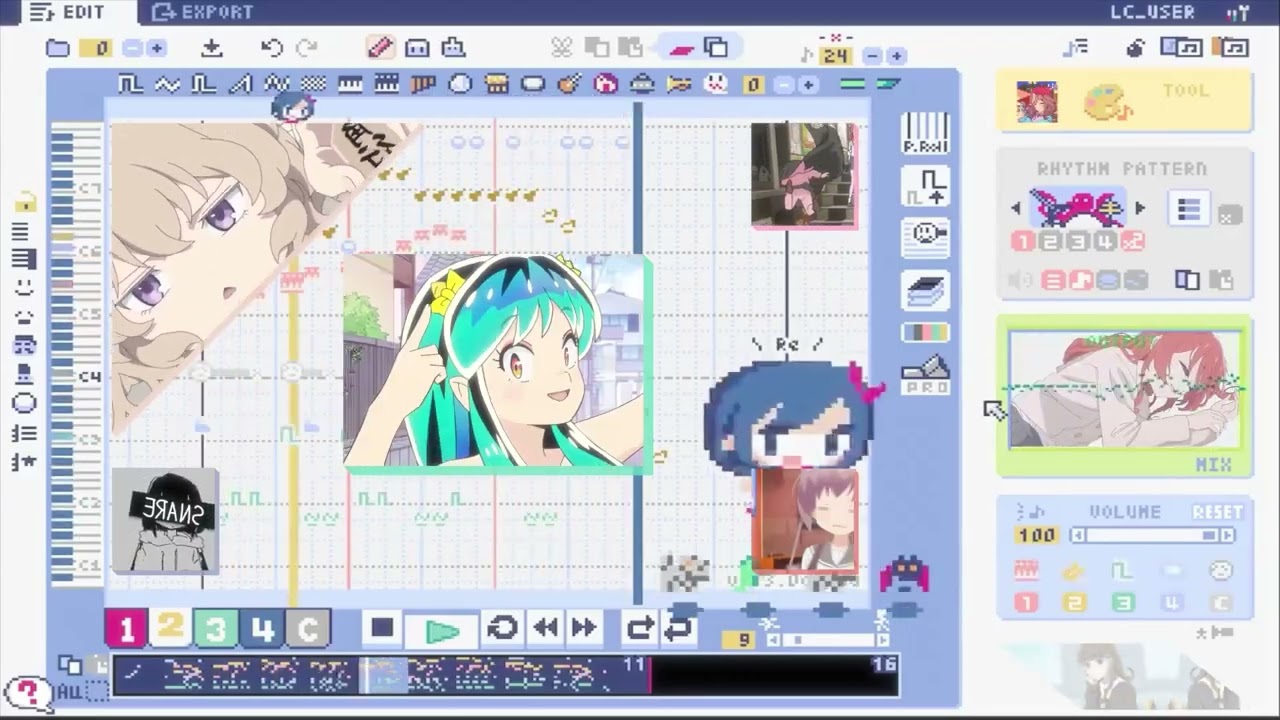
Task: Select the range selection tool icon
Action: pyautogui.click(x=417, y=47)
